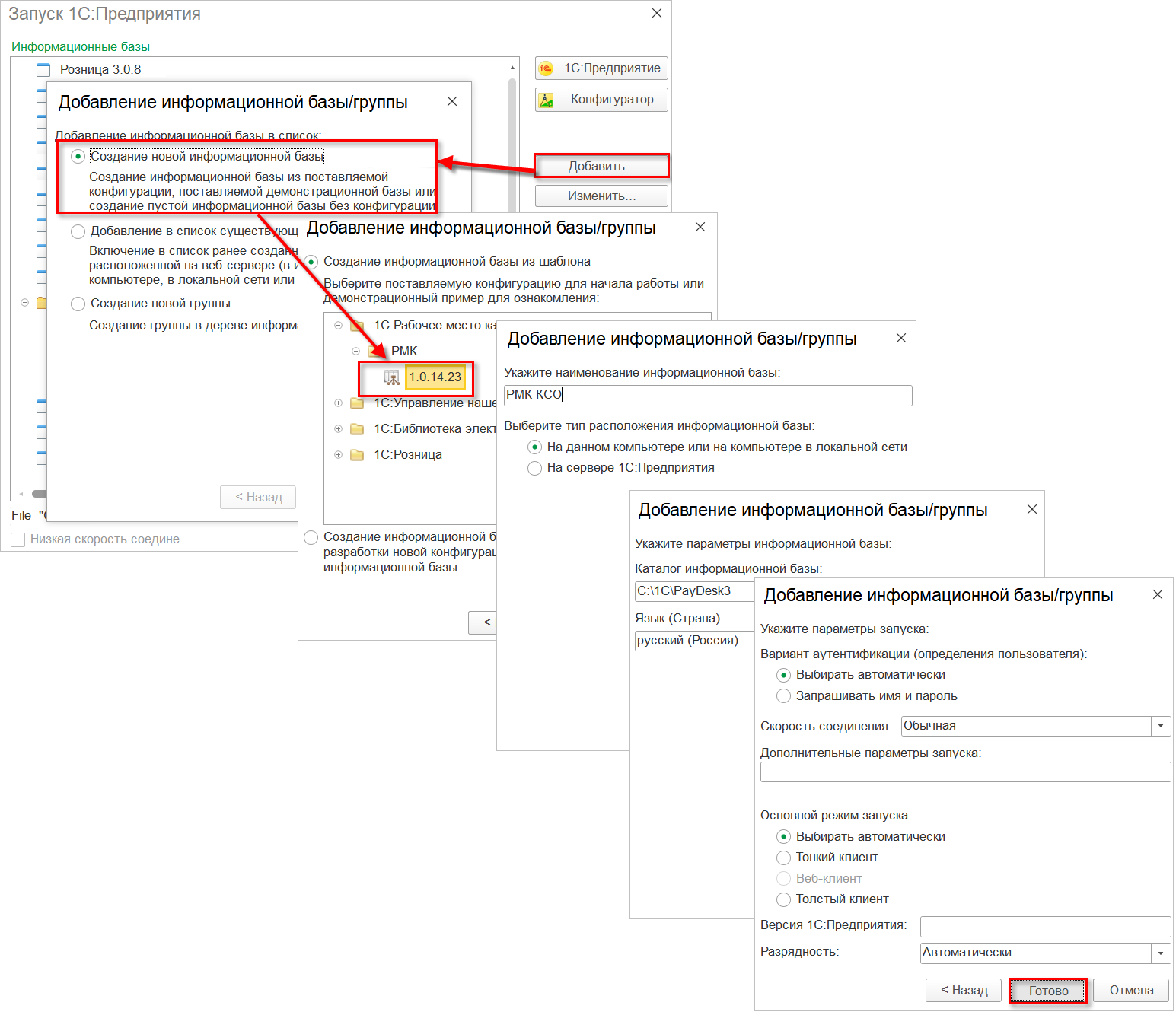Screen dimensions: 1176x1012
Task: Toggle 'Низкая скорость соединения' checkbox
Action: click(x=18, y=539)
